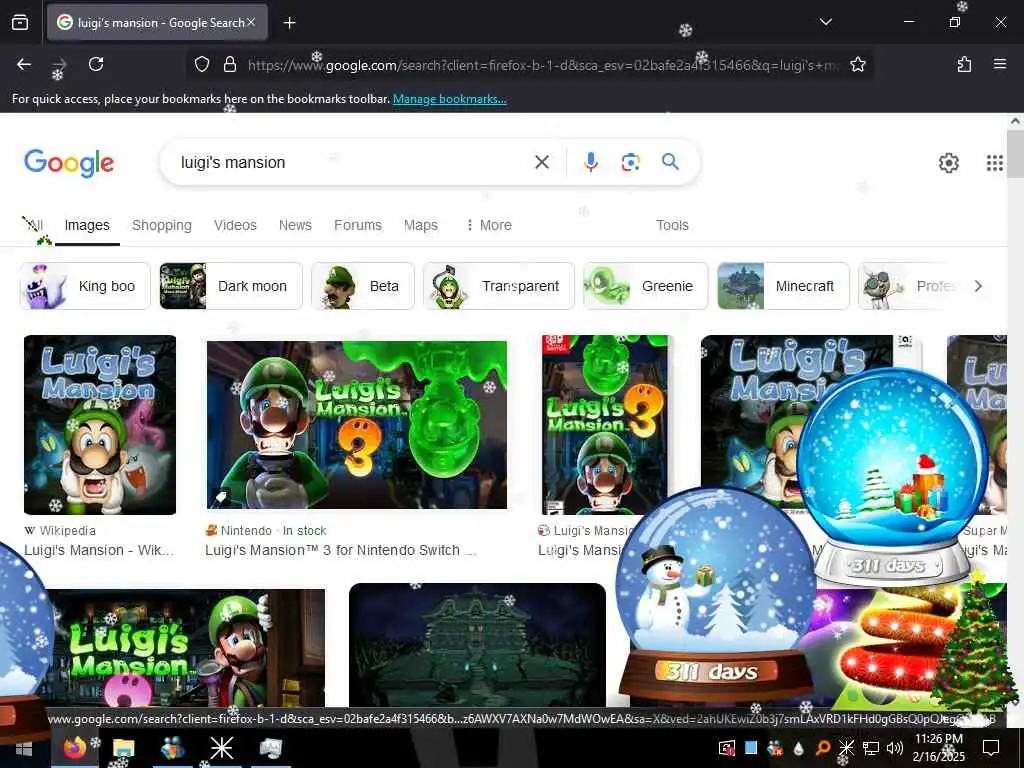Screen dimensions: 1024x768
Task: Click the Firefox taskbar icon
Action: click(74, 748)
